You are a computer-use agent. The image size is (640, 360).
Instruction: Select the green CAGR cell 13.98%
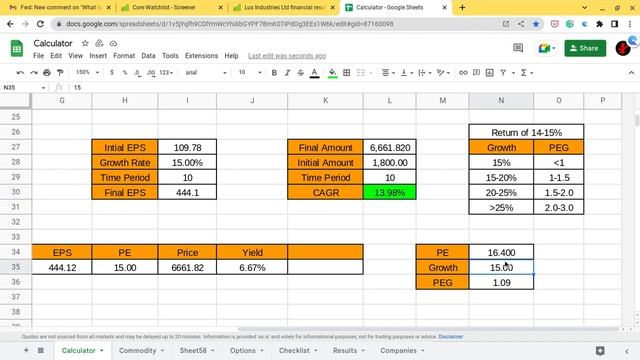pos(389,192)
